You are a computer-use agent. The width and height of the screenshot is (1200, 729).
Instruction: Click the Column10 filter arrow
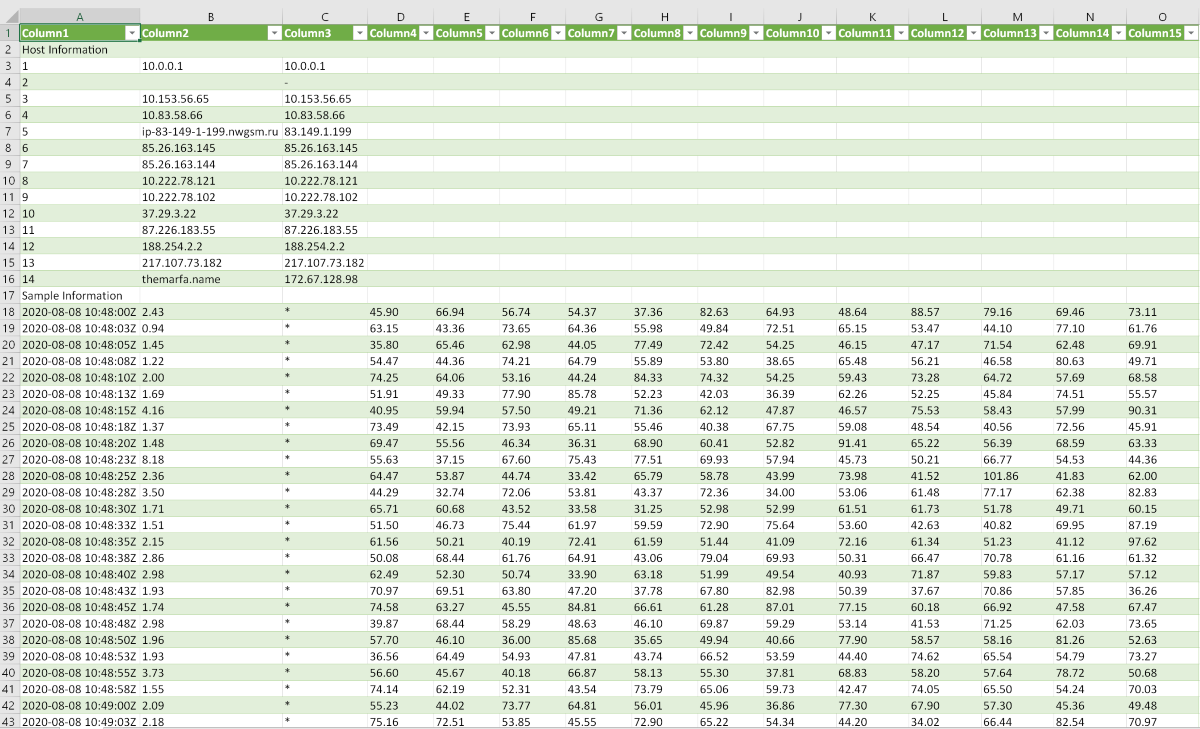click(827, 33)
